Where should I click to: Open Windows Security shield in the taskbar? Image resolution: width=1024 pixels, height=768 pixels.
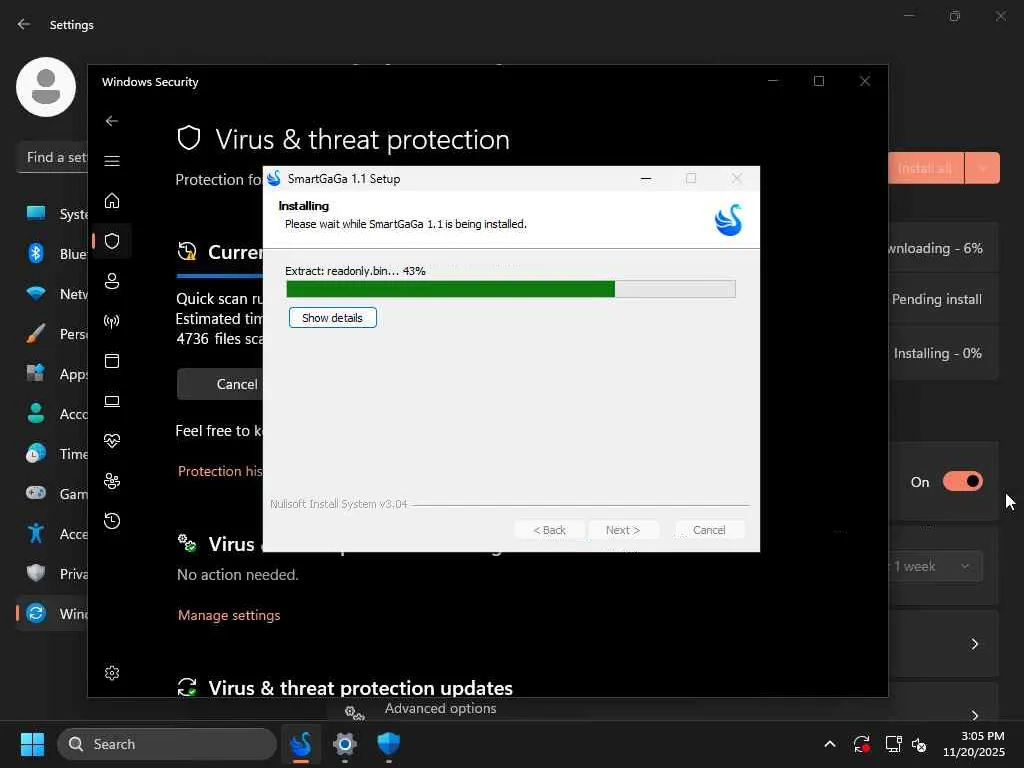(389, 743)
